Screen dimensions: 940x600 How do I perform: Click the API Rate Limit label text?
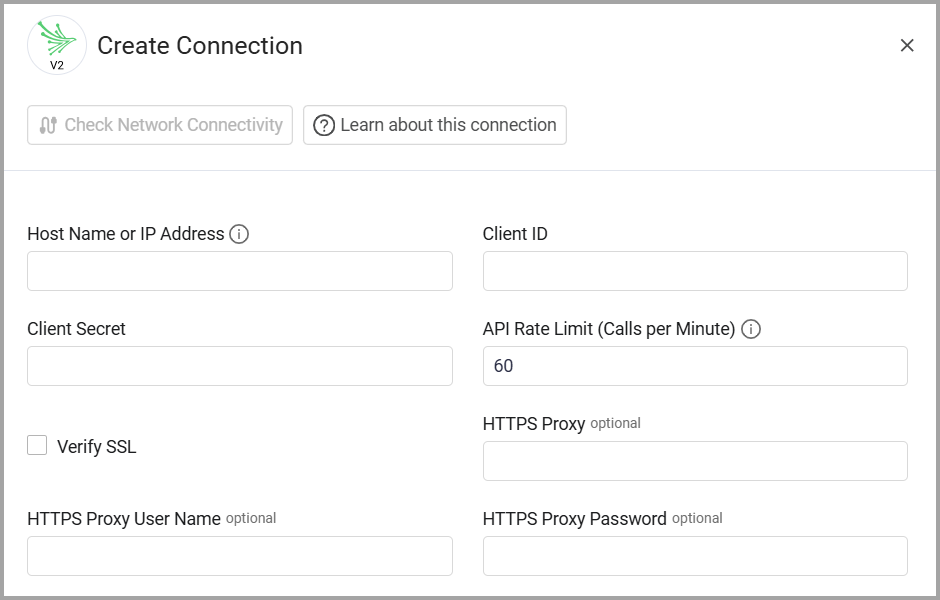coord(609,329)
